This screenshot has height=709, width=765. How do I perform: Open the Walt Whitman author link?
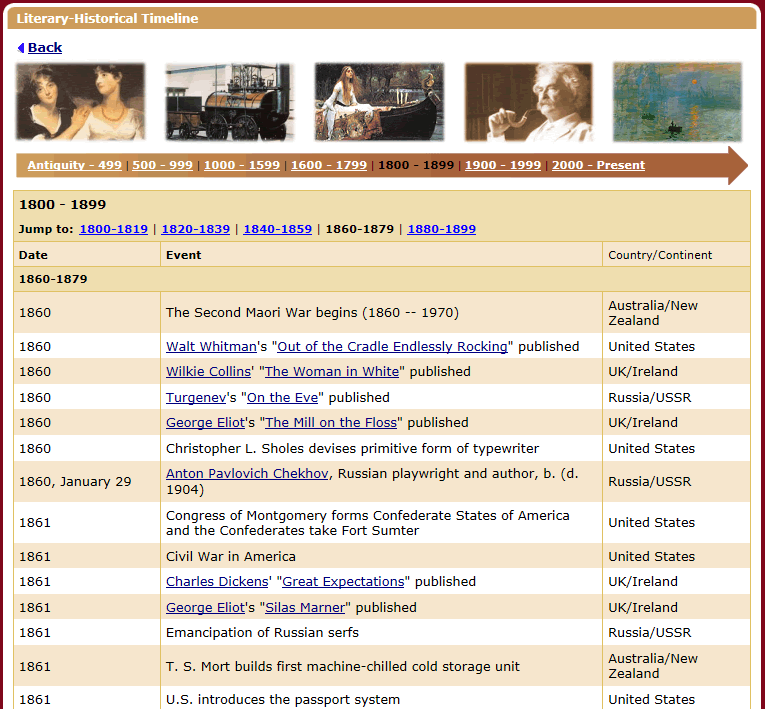(211, 346)
